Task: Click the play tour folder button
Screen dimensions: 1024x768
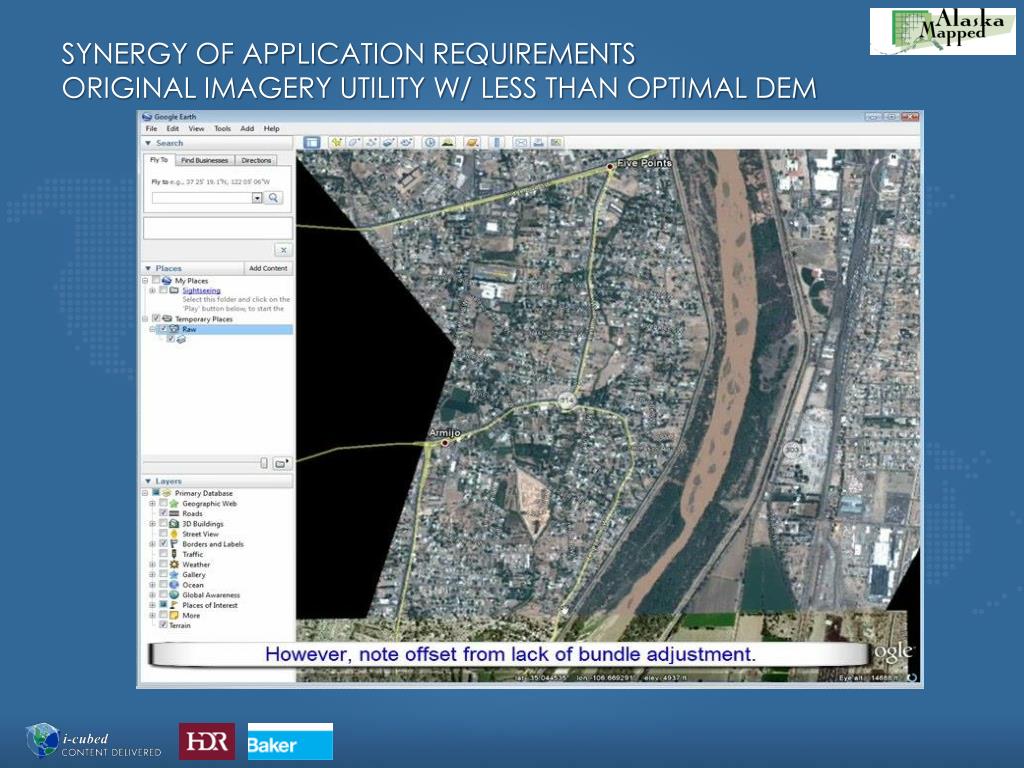Action: (281, 463)
